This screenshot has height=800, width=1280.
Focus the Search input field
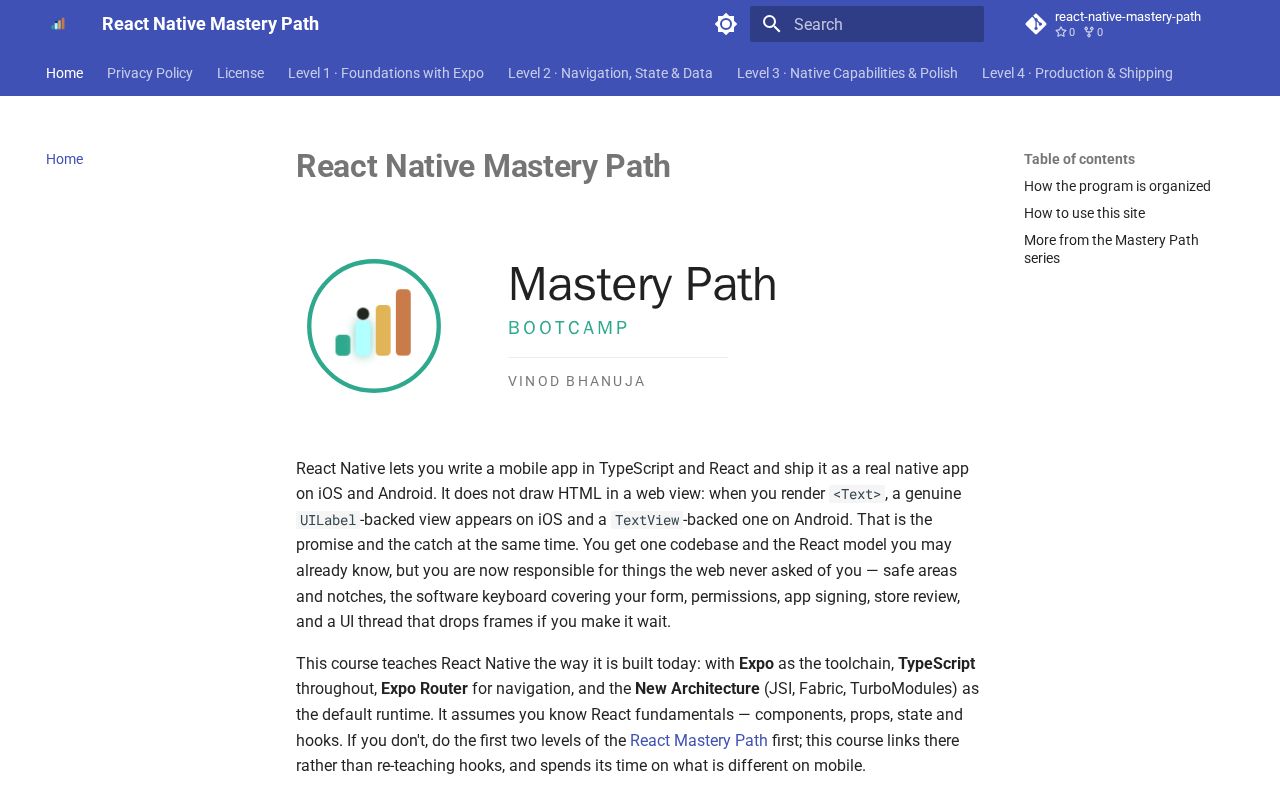tap(867, 24)
